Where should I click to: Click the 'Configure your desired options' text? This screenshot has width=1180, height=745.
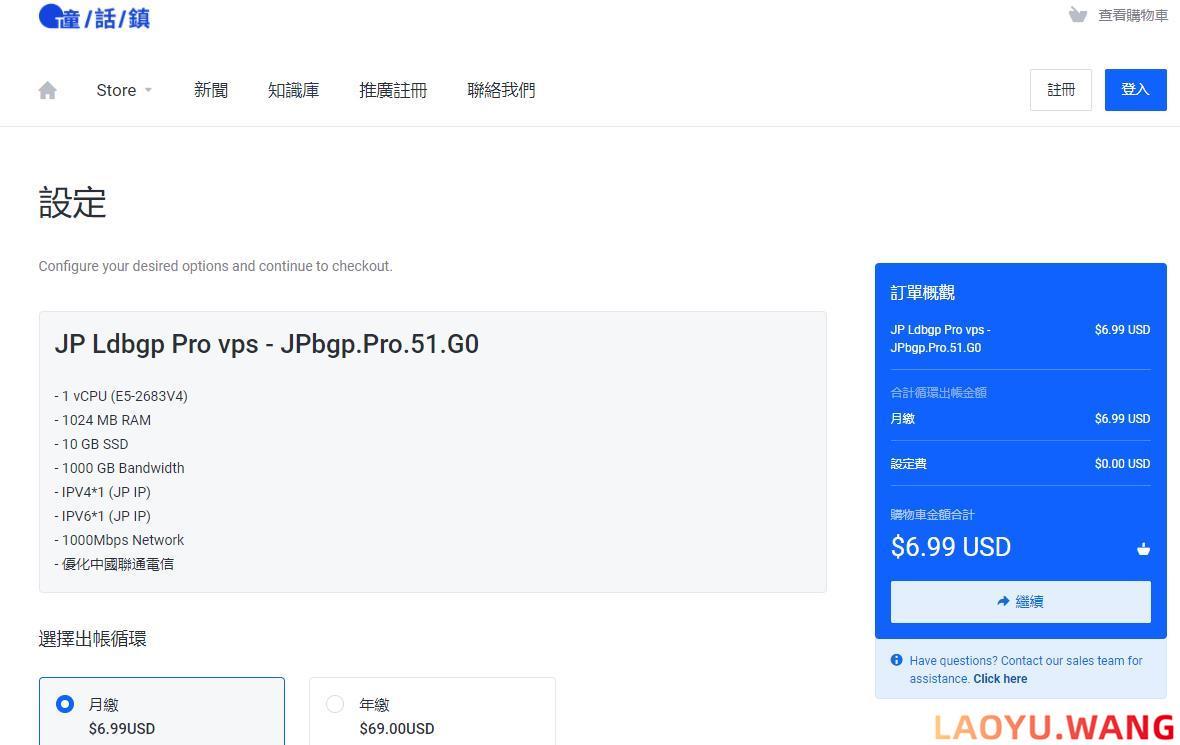point(215,266)
